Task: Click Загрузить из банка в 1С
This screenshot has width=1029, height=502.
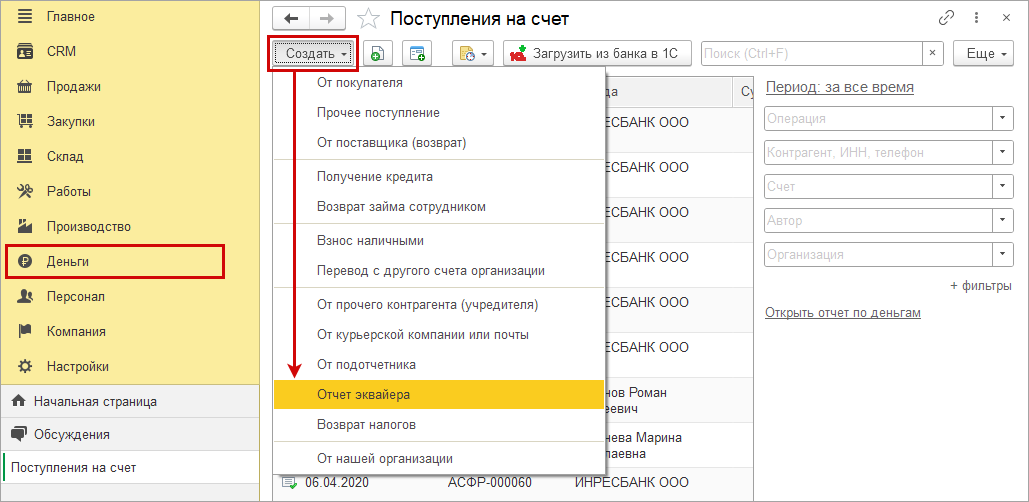Action: (x=598, y=54)
